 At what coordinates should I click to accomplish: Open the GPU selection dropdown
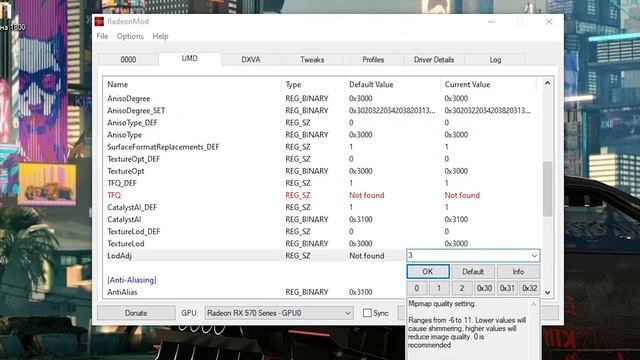tap(279, 313)
